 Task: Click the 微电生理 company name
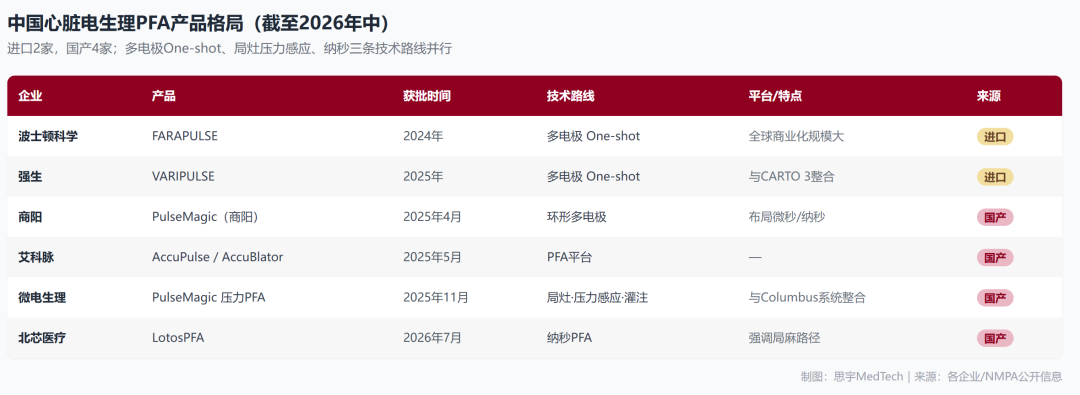point(42,298)
